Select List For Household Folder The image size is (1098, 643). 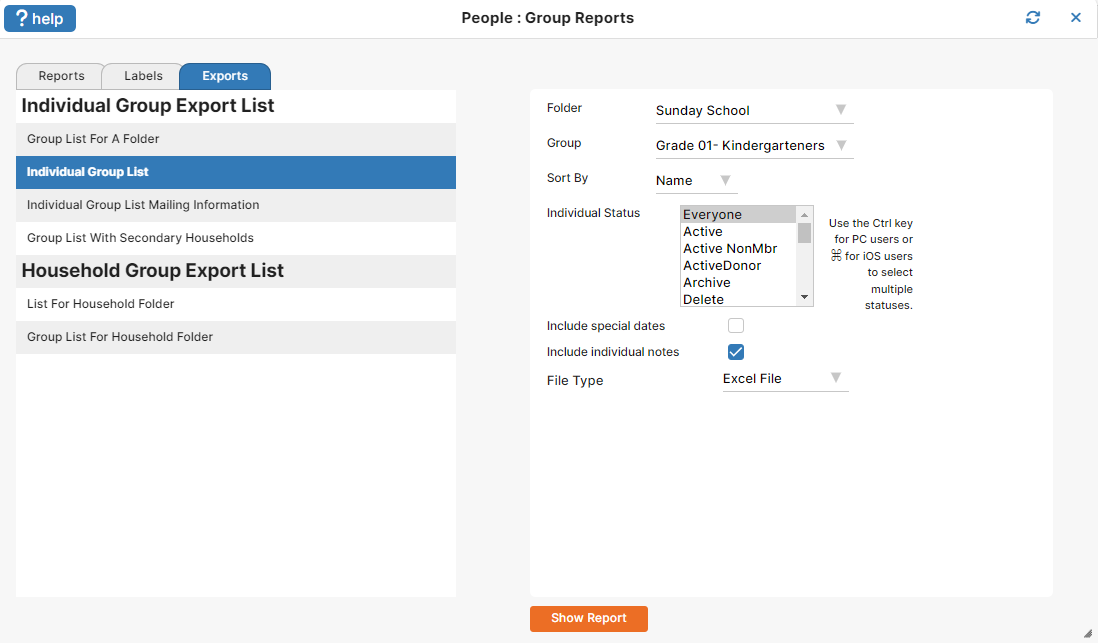(x=236, y=303)
